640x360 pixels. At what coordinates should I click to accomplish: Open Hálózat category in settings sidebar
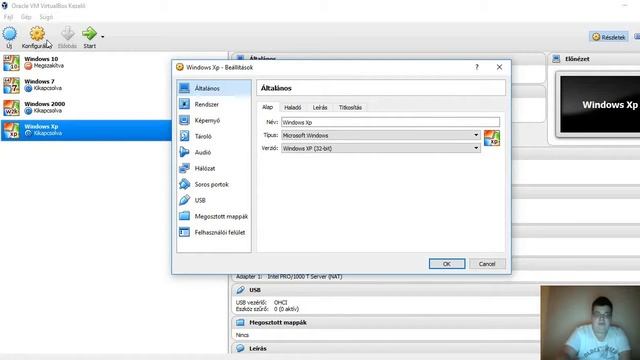[214, 168]
